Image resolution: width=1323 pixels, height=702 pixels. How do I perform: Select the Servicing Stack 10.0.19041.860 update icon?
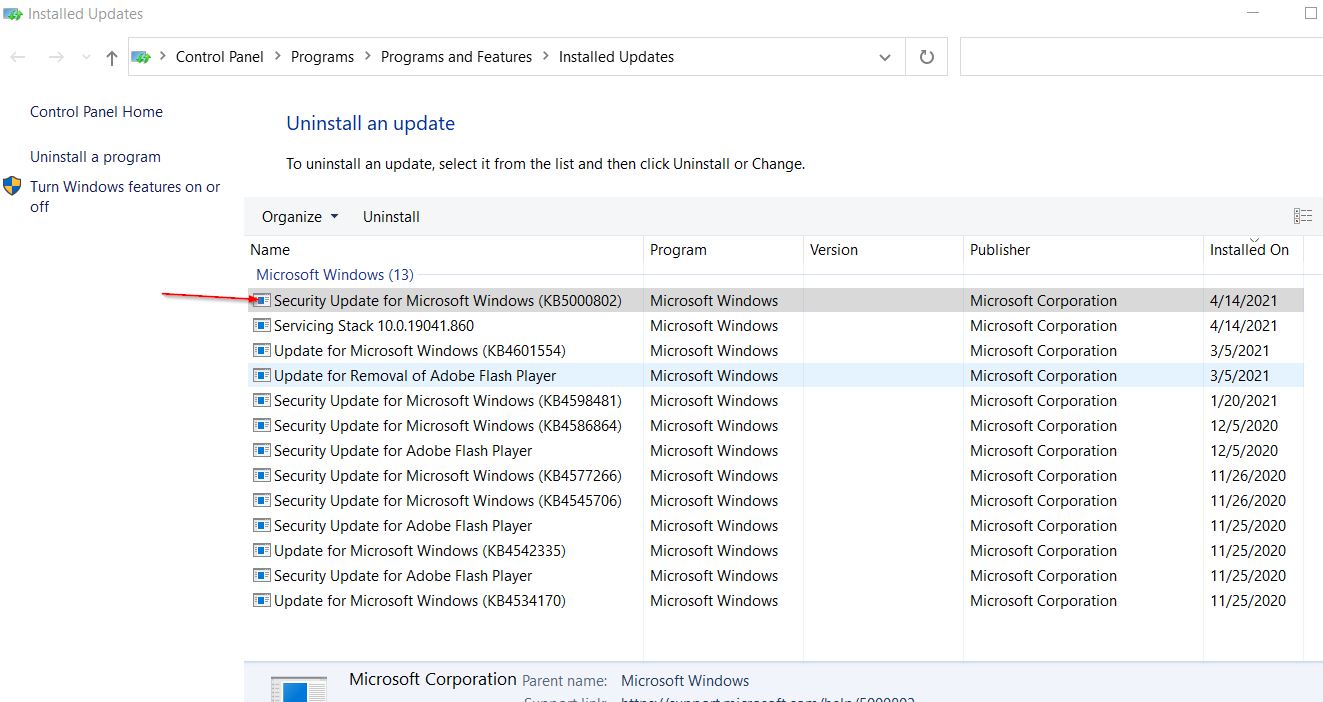[262, 325]
